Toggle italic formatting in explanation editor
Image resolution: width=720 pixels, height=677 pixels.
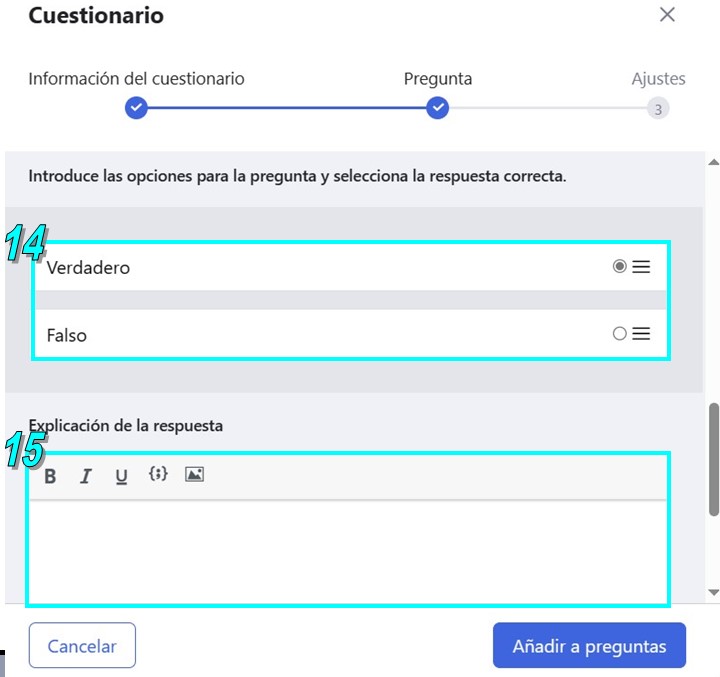coord(86,476)
